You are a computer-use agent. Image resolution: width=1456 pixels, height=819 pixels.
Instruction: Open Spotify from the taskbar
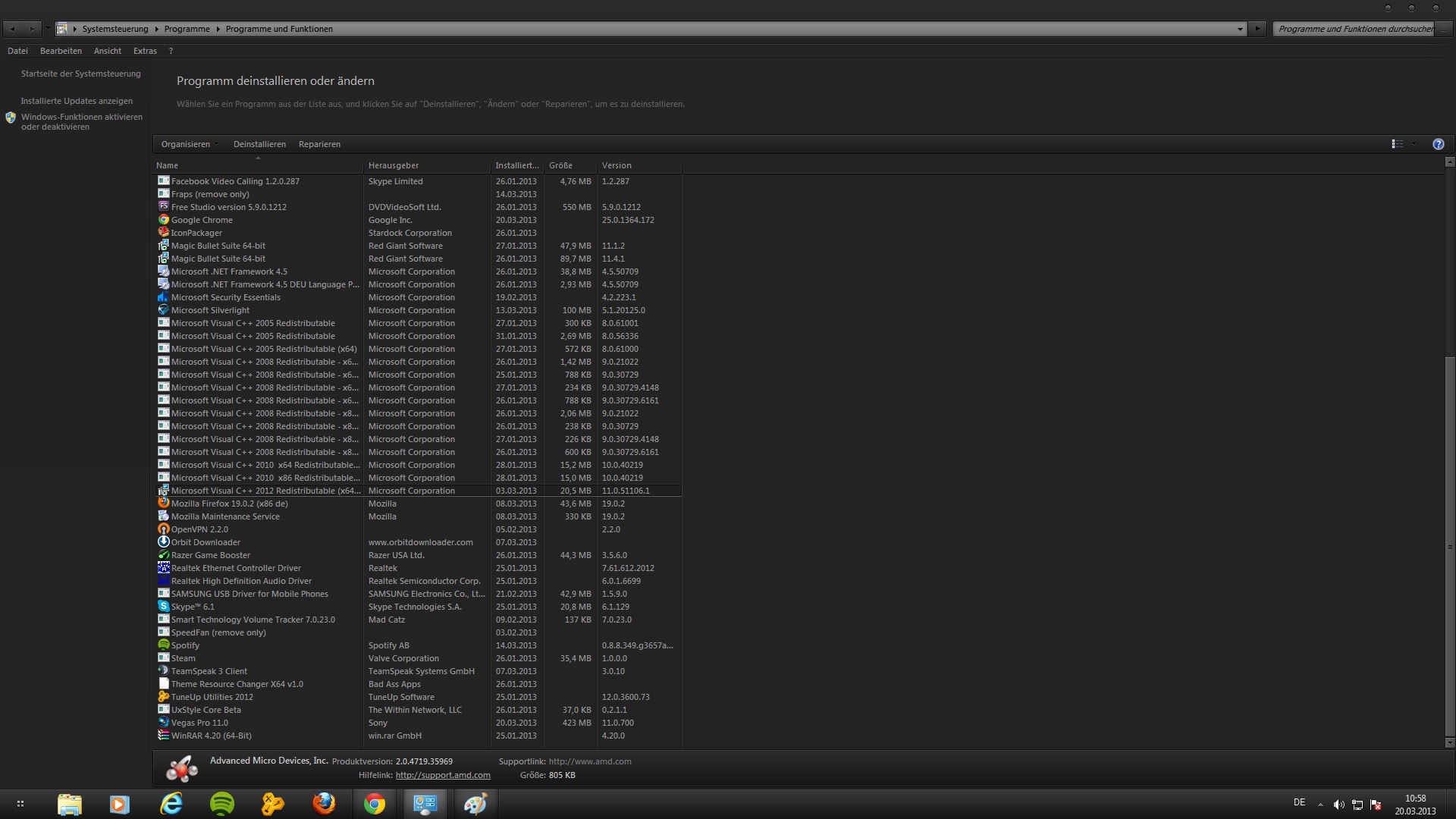click(222, 804)
